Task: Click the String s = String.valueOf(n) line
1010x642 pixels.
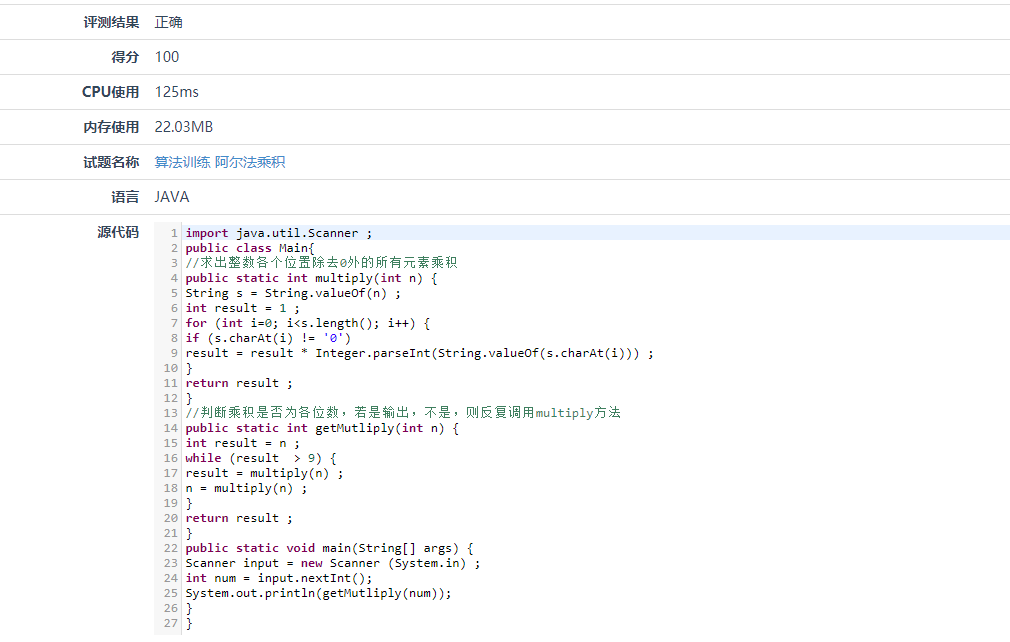Action: 293,293
